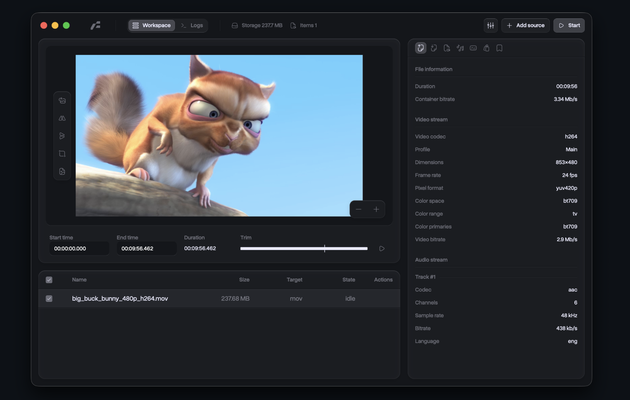This screenshot has height=400, width=630.
Task: Click the Frame rate value 24 fps
Action: [570, 175]
